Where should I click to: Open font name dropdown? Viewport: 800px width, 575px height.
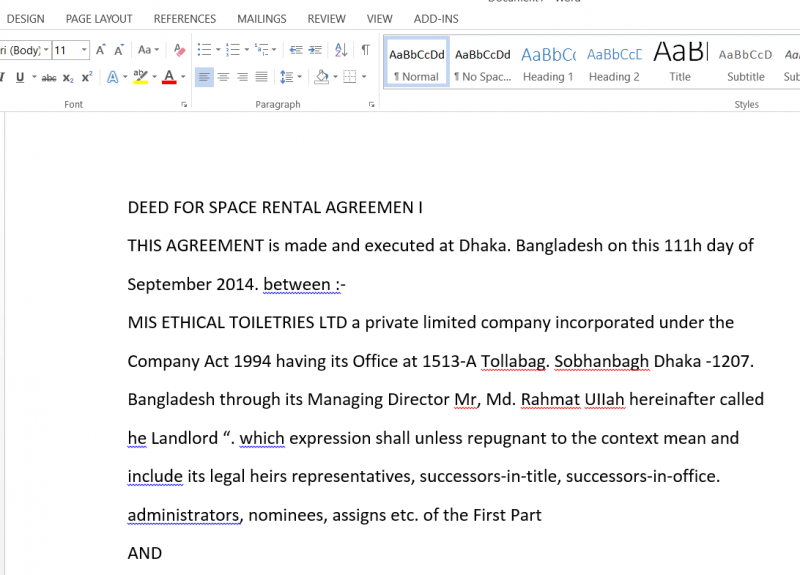[x=46, y=50]
